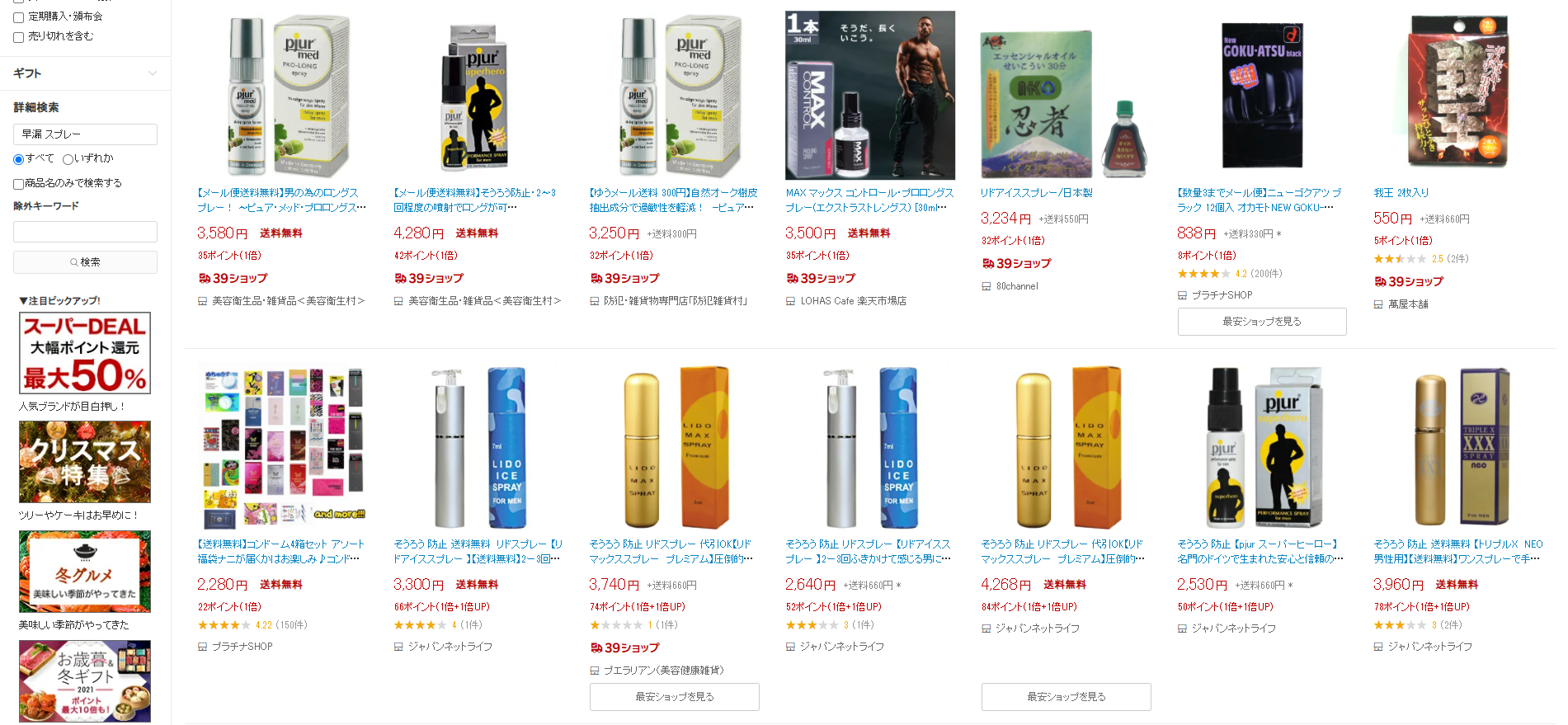1568x725 pixels.
Task: Click the 除外キーワード input field
Action: tap(85, 232)
